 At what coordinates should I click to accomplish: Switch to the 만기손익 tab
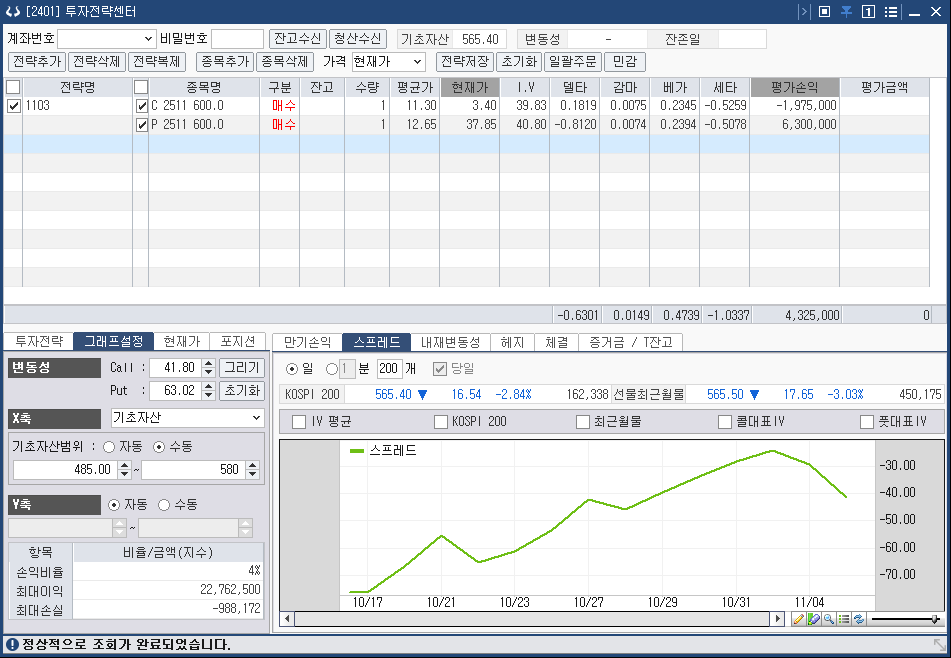pos(307,342)
